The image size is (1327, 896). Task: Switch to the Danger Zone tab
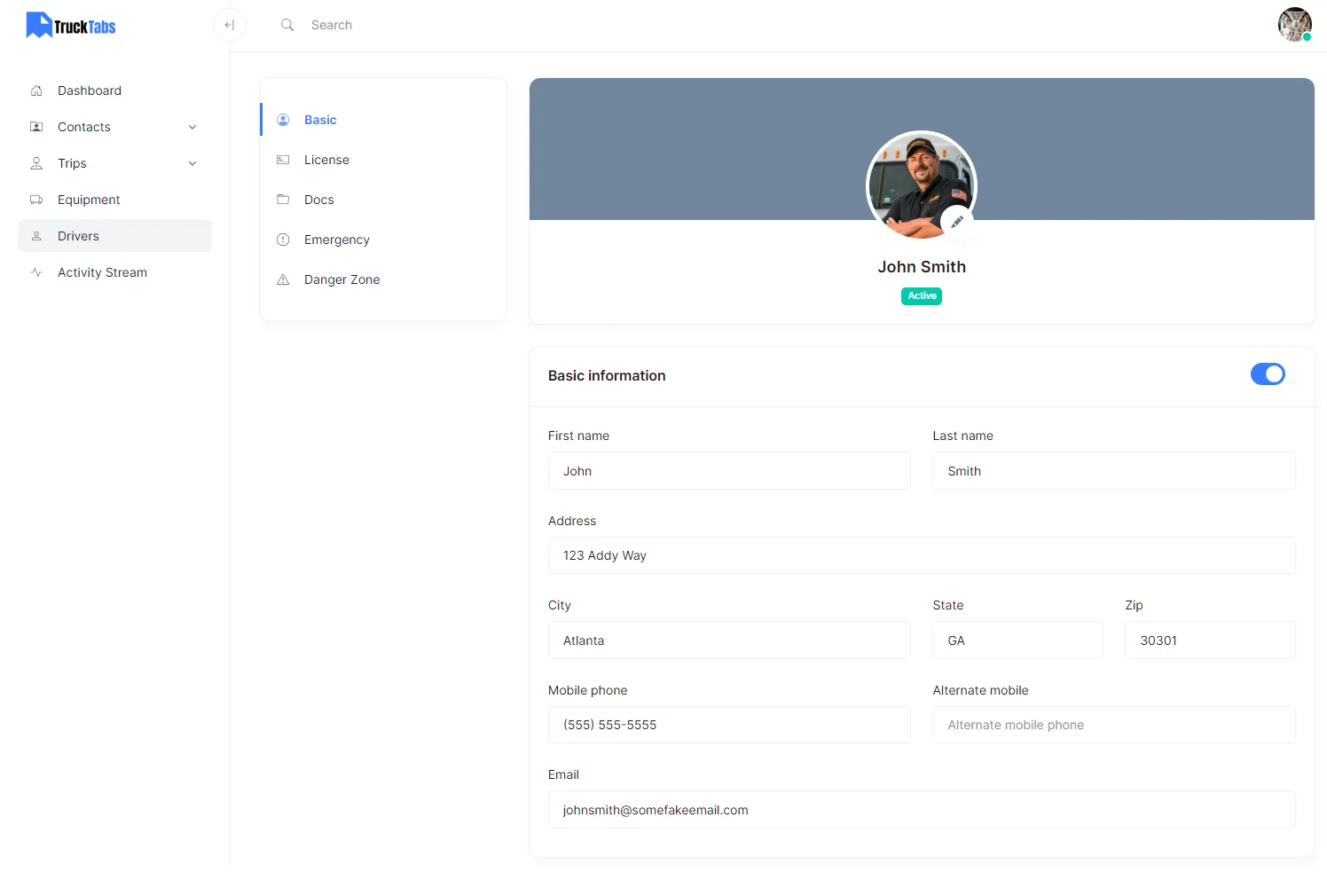click(383, 279)
